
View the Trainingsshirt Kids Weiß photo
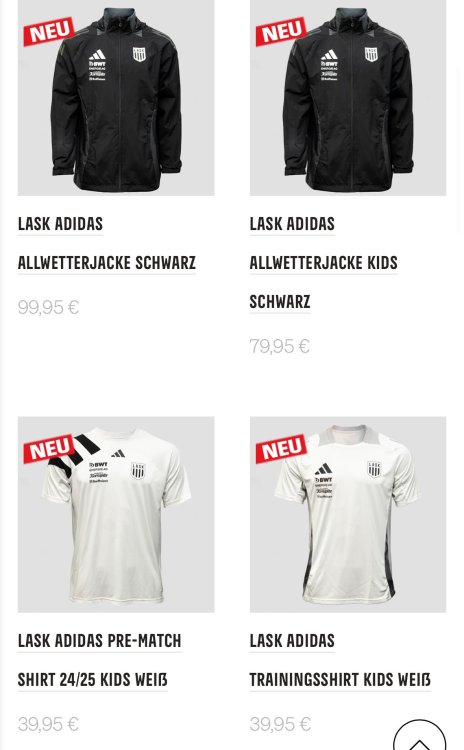(348, 514)
